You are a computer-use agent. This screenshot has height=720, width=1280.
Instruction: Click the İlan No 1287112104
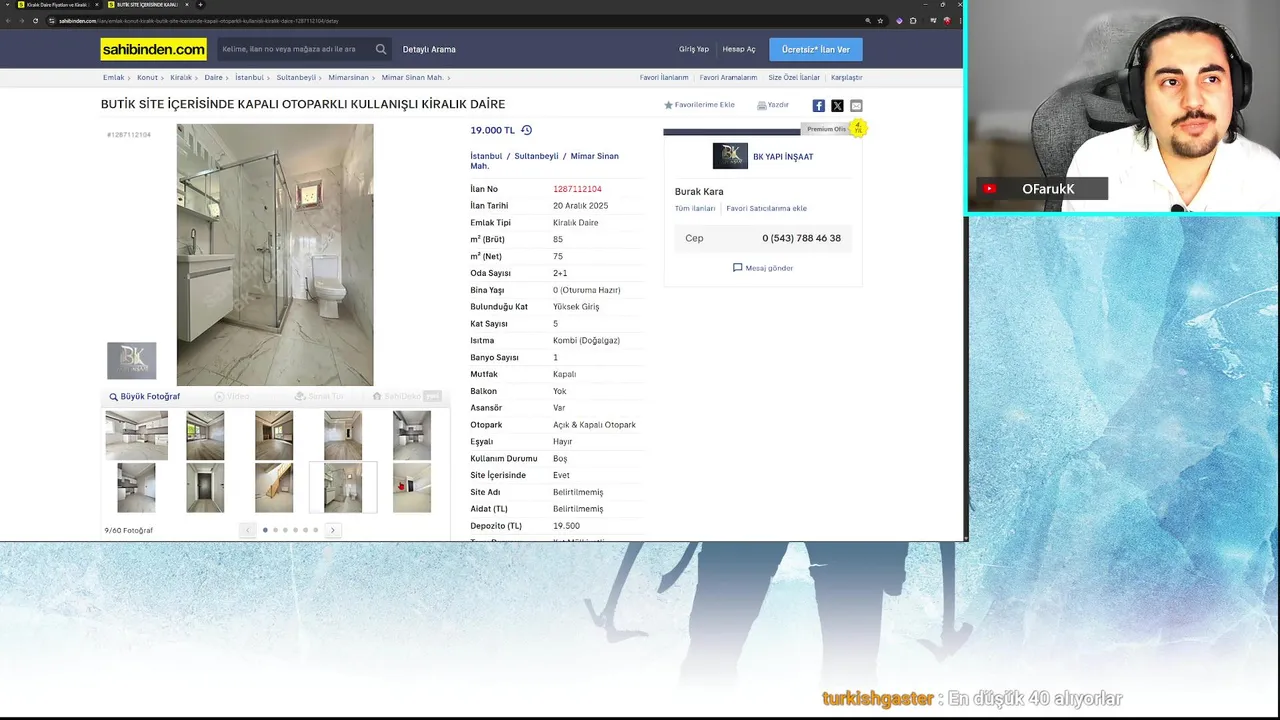pos(577,189)
